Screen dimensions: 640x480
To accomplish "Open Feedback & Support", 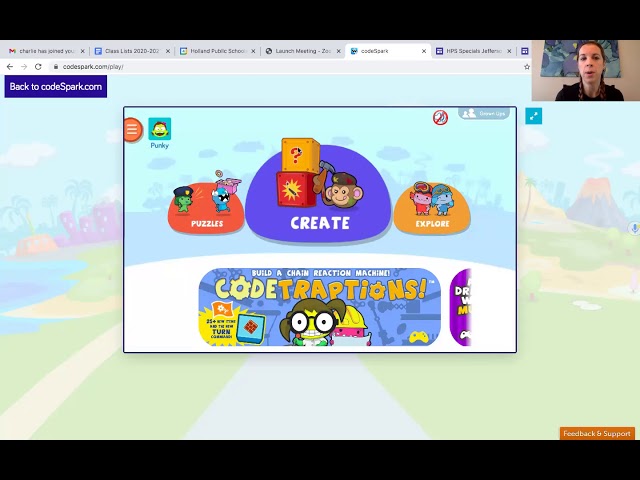I will 597,433.
